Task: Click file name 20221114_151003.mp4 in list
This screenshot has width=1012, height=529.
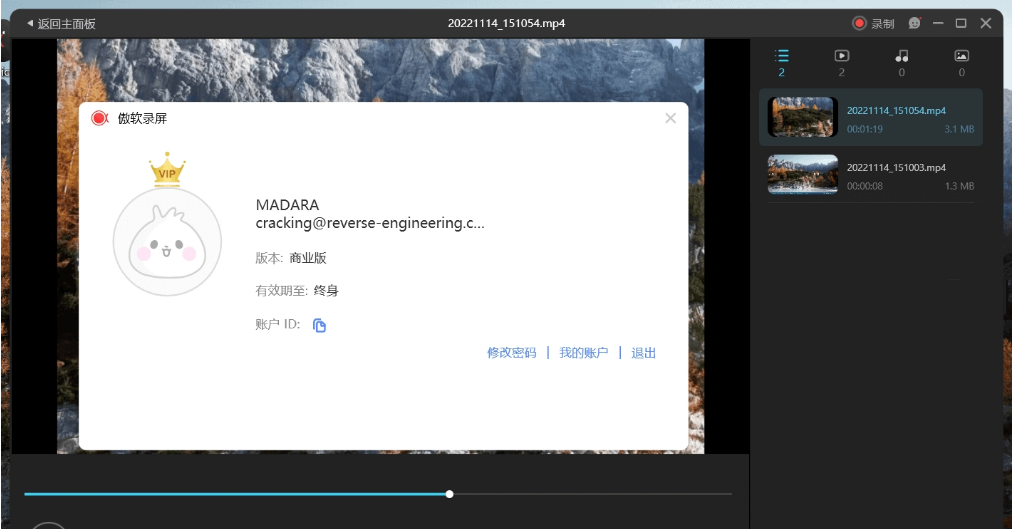Action: click(896, 168)
